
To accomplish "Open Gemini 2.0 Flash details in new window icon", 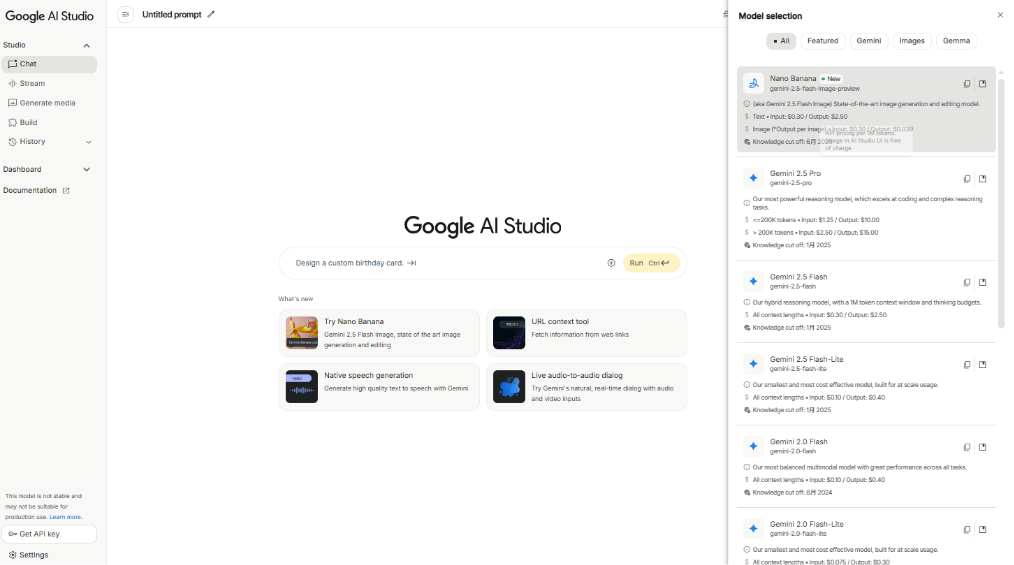I will pos(982,447).
